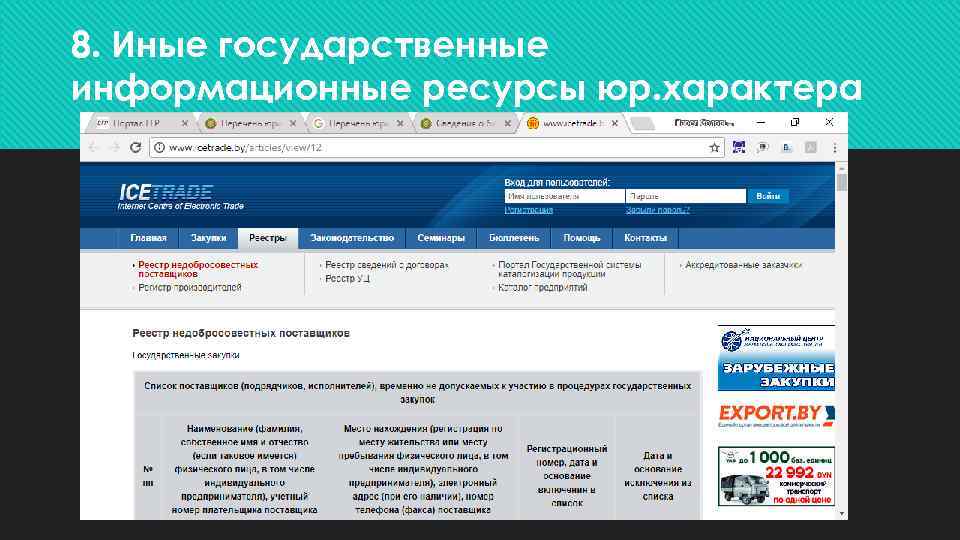Focus the username input field
This screenshot has width=960, height=540.
coord(564,196)
